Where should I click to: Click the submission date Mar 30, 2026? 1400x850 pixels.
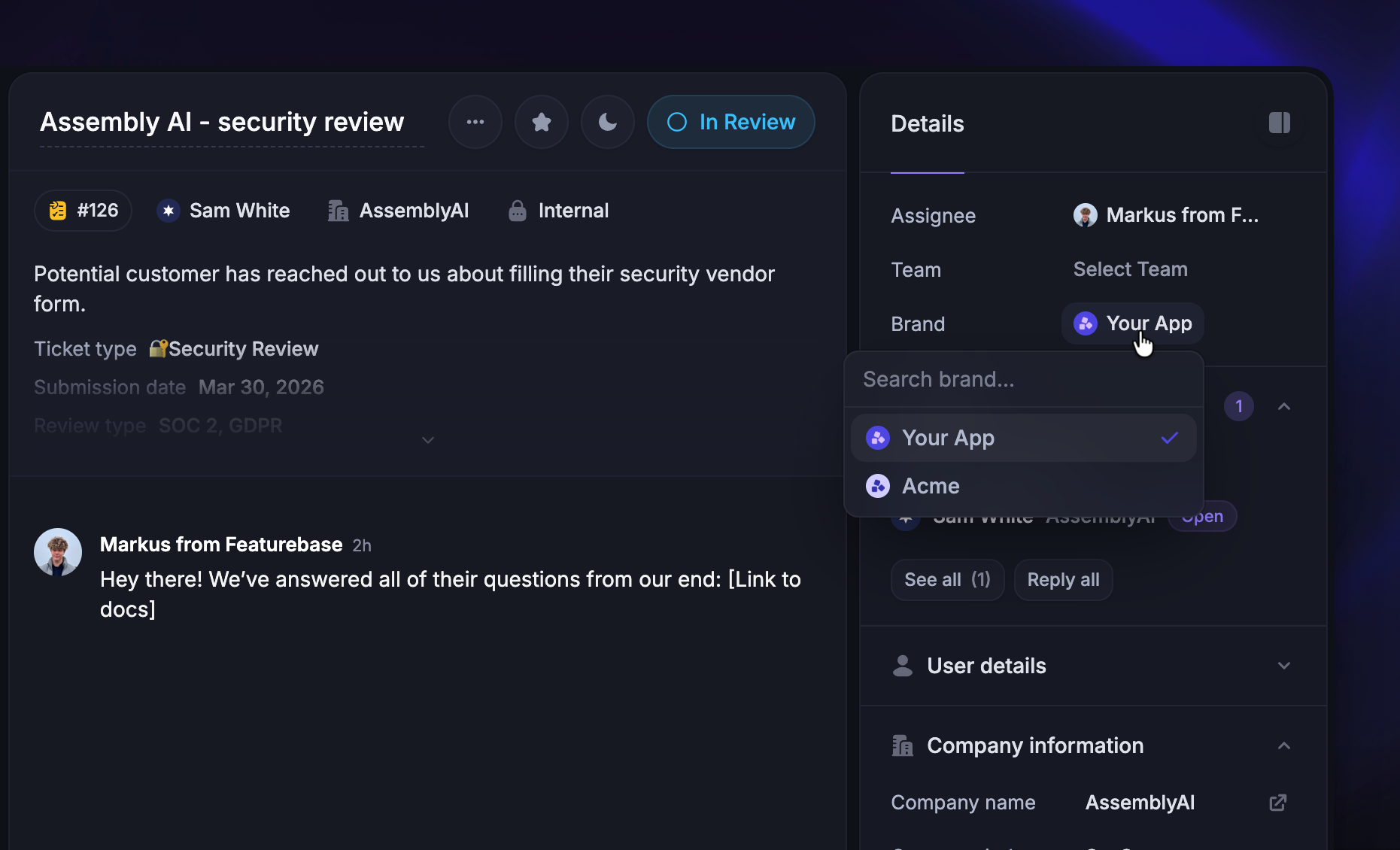[x=261, y=387]
